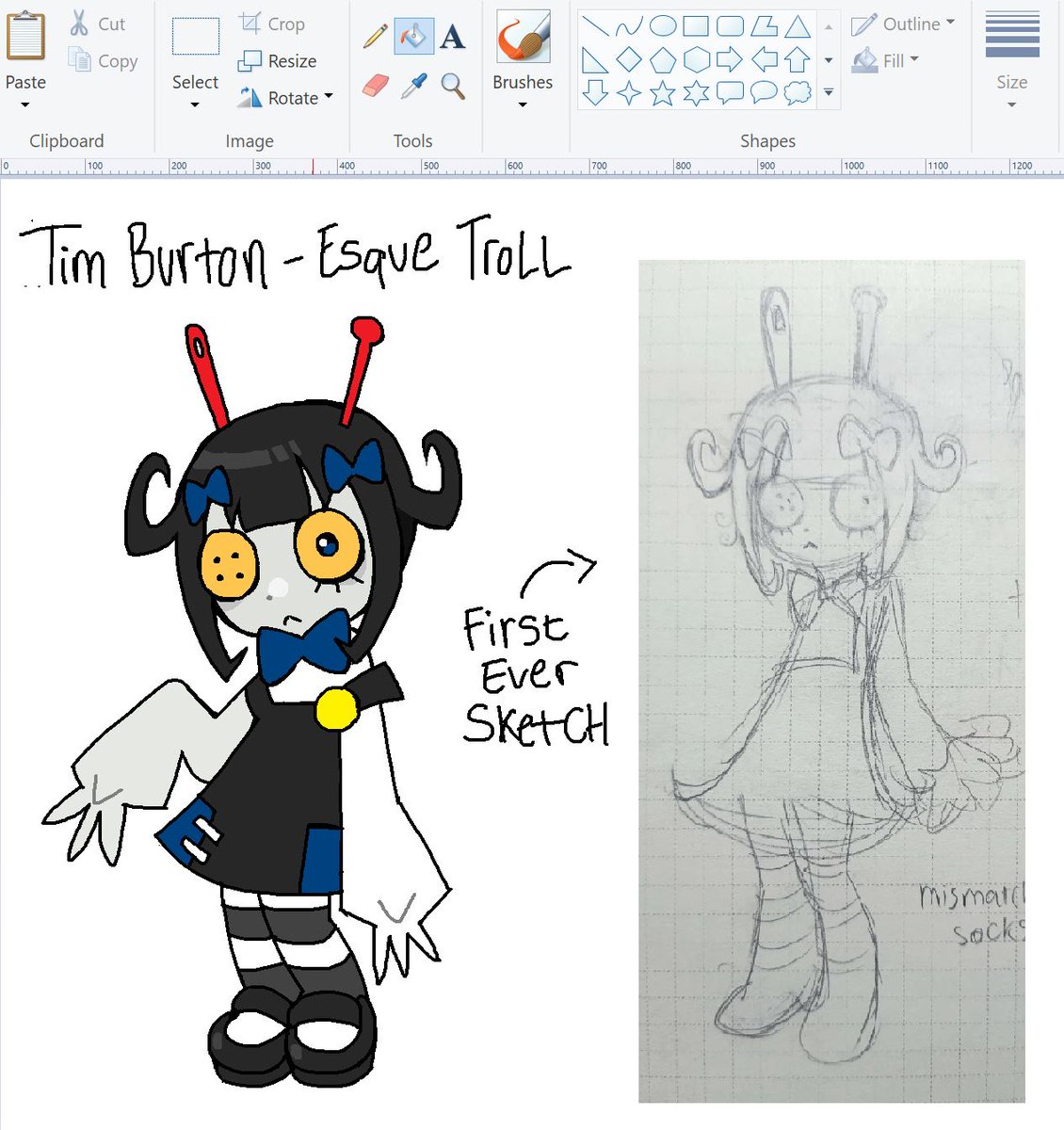Click the Cut button
Viewport: 1064px width, 1130px height.
(98, 24)
